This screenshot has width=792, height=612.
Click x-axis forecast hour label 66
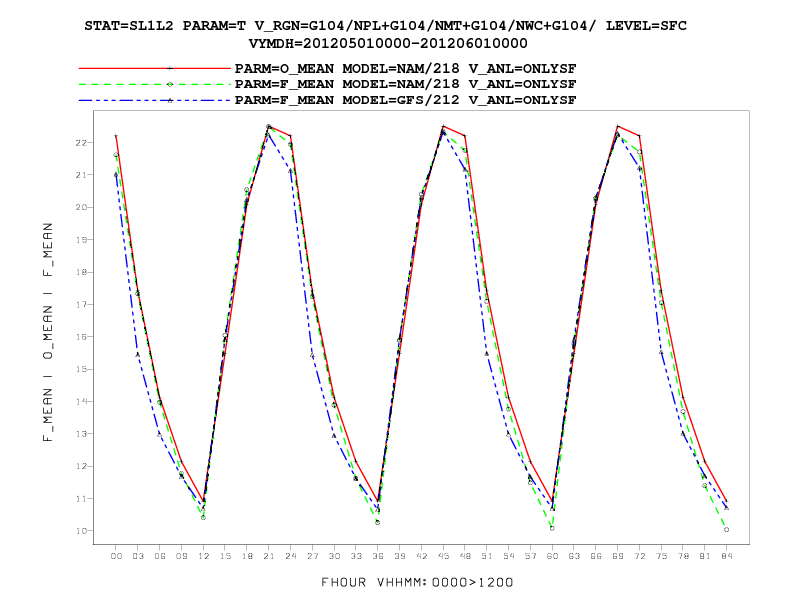click(596, 556)
